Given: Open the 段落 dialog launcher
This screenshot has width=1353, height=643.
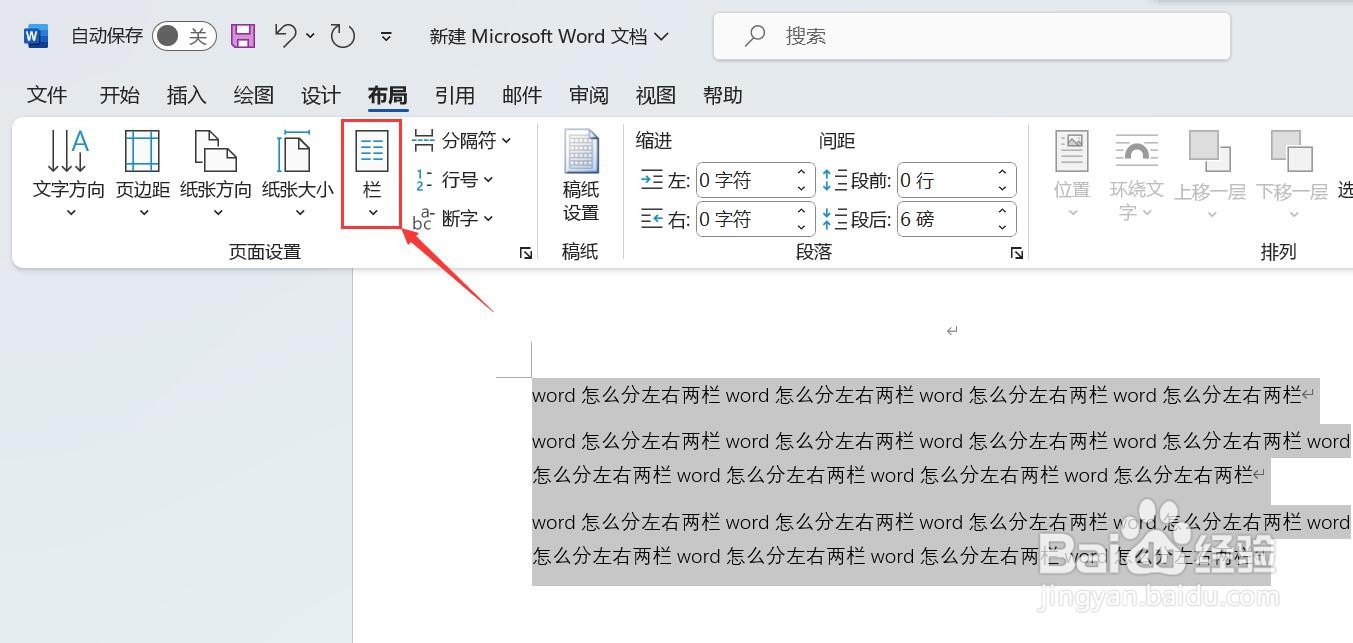Looking at the screenshot, I should coord(1017,253).
